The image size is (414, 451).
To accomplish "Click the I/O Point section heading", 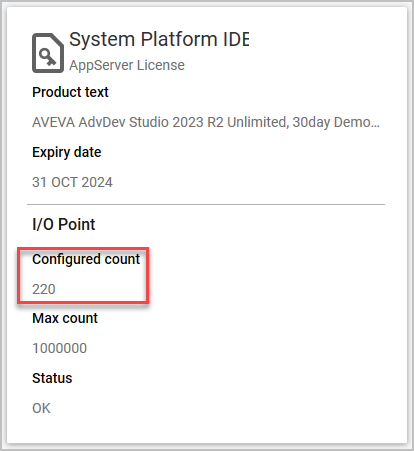I will [64, 224].
